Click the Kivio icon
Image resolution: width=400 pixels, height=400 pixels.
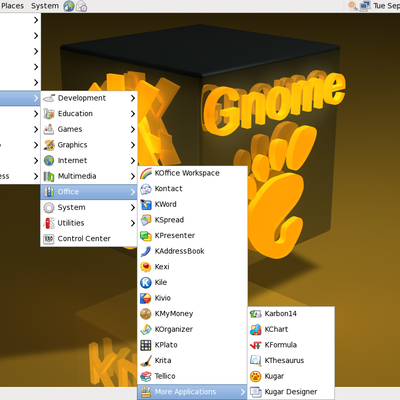pos(146,298)
